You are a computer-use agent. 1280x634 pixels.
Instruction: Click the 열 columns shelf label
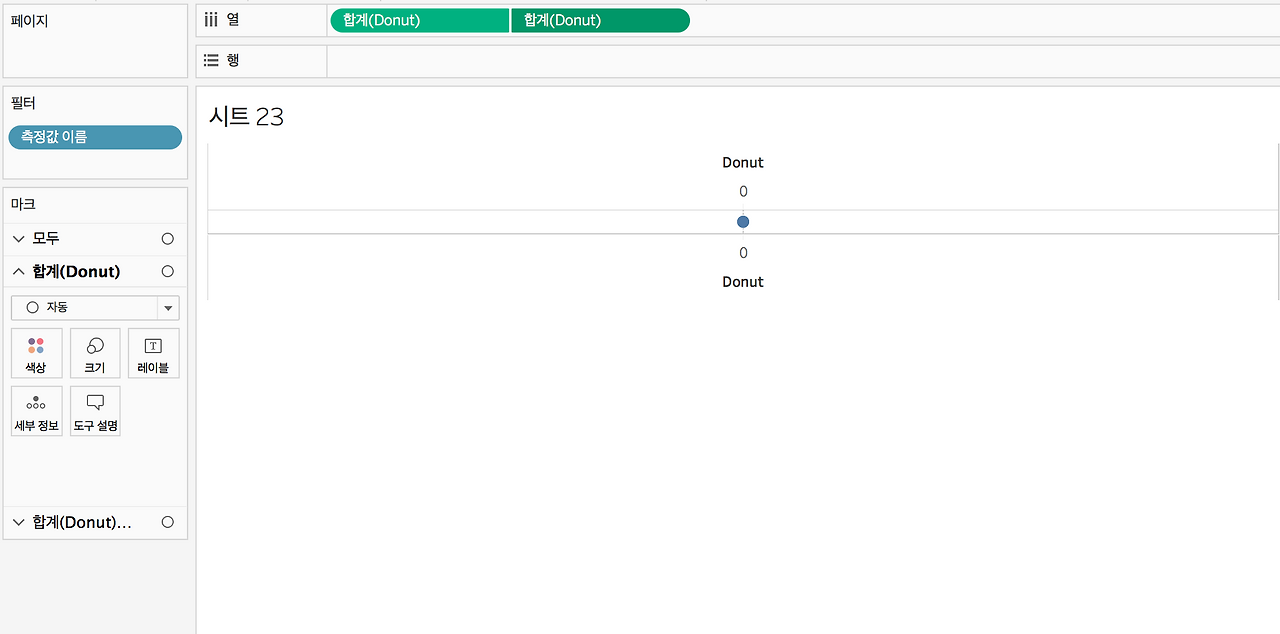pyautogui.click(x=233, y=19)
